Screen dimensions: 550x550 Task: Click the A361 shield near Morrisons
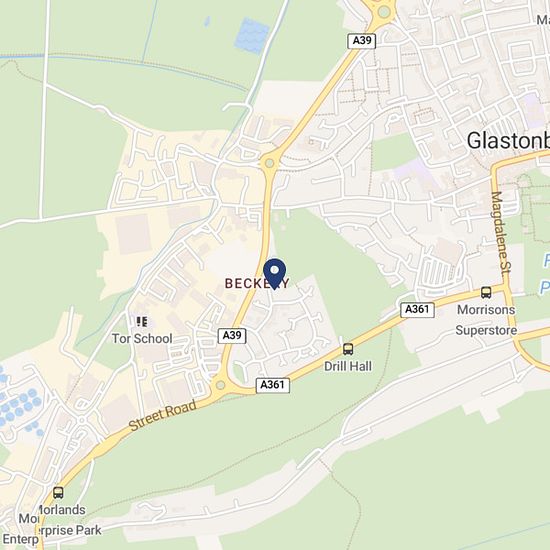(x=417, y=310)
